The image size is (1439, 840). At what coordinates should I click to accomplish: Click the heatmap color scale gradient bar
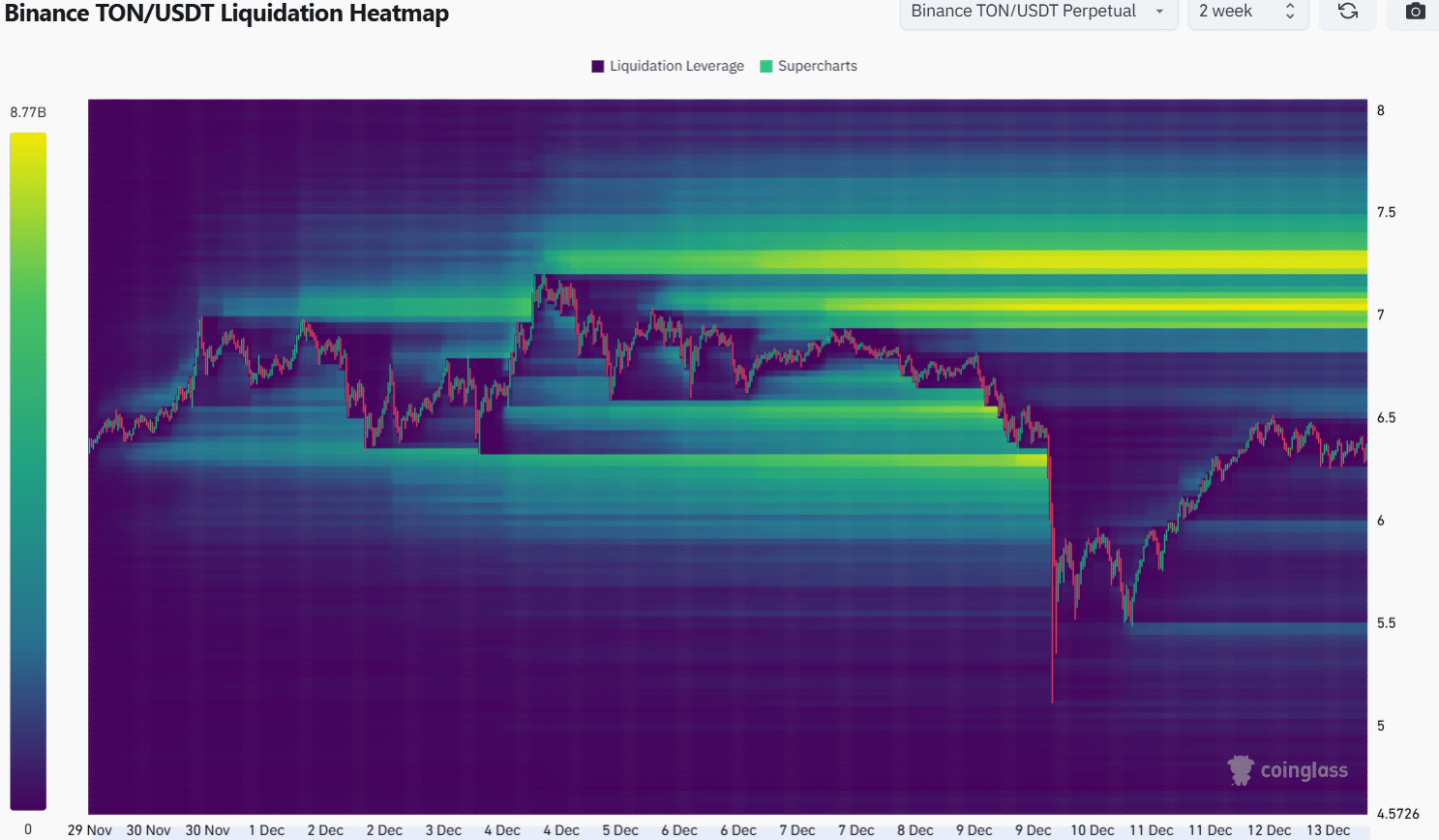28,471
